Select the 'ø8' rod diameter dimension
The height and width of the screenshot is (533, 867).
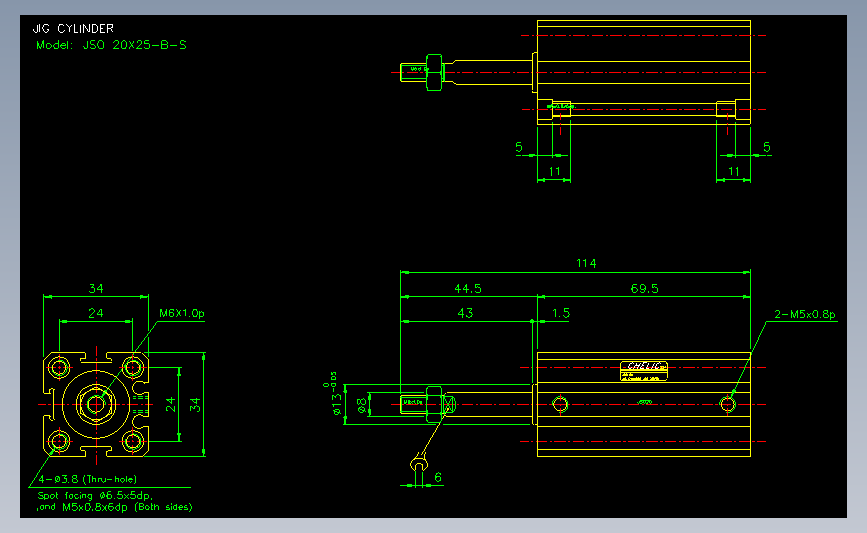tap(362, 405)
